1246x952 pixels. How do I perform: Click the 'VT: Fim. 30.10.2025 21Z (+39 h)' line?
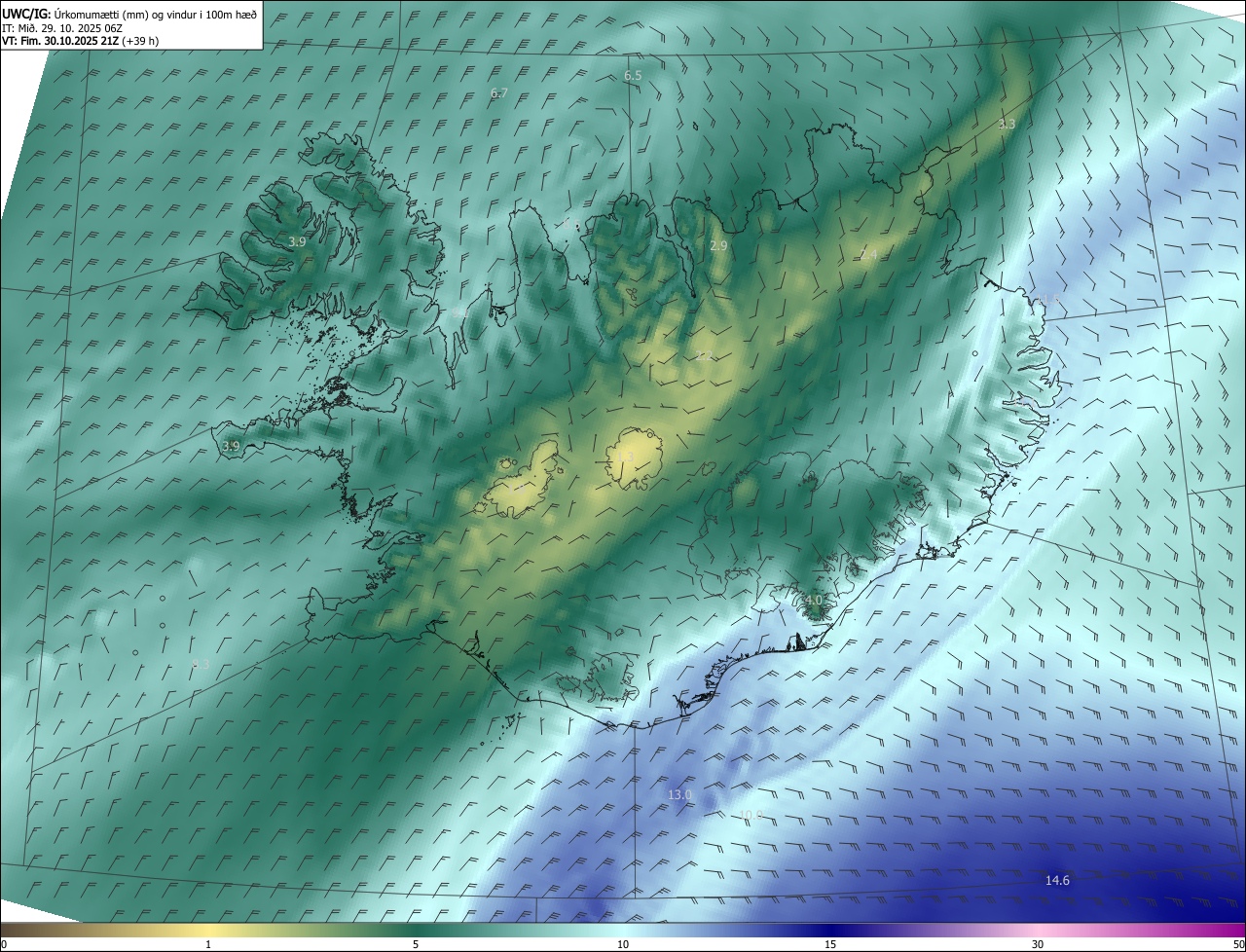click(x=81, y=41)
